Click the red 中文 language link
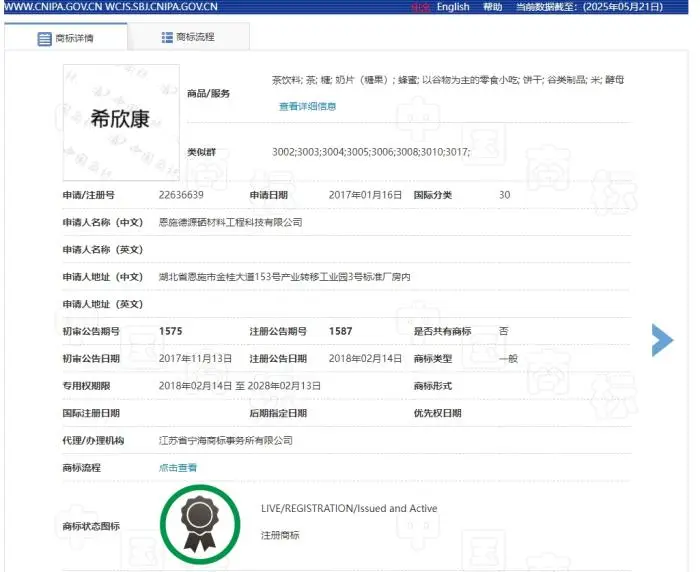 pos(421,7)
